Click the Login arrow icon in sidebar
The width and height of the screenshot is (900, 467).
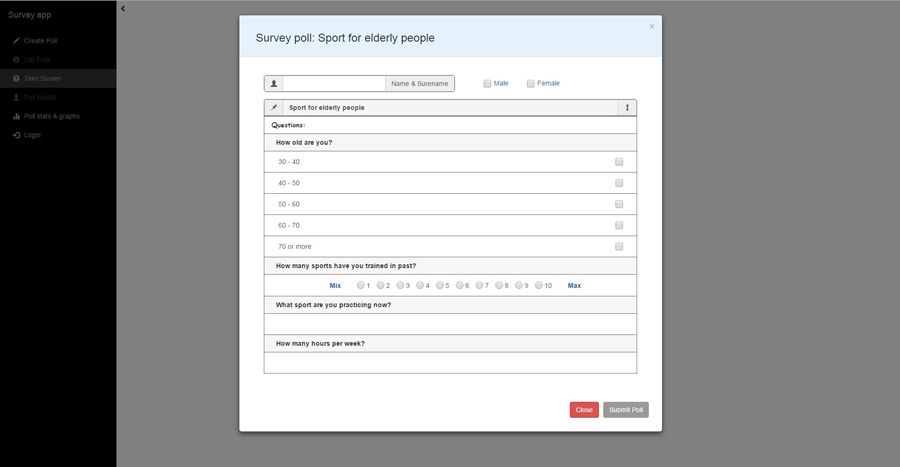tap(16, 135)
